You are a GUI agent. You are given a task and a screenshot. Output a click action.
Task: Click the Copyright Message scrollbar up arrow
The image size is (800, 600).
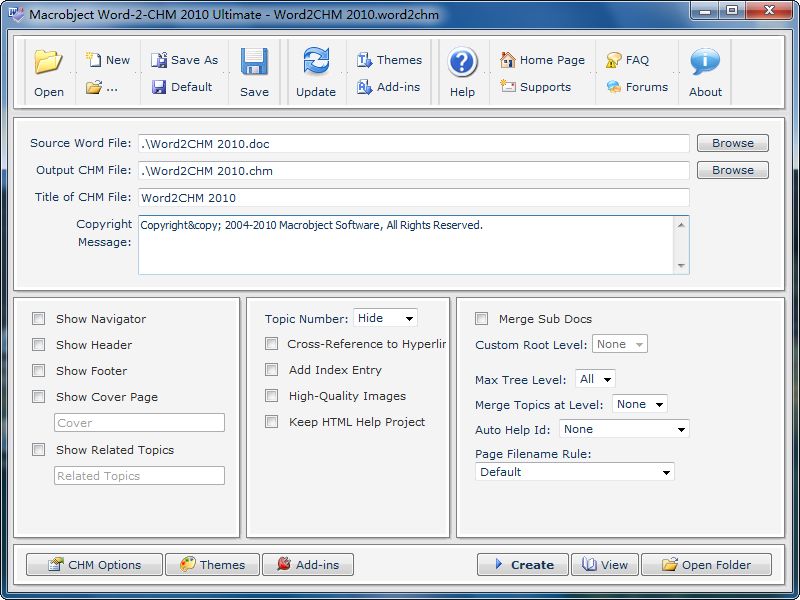[681, 225]
